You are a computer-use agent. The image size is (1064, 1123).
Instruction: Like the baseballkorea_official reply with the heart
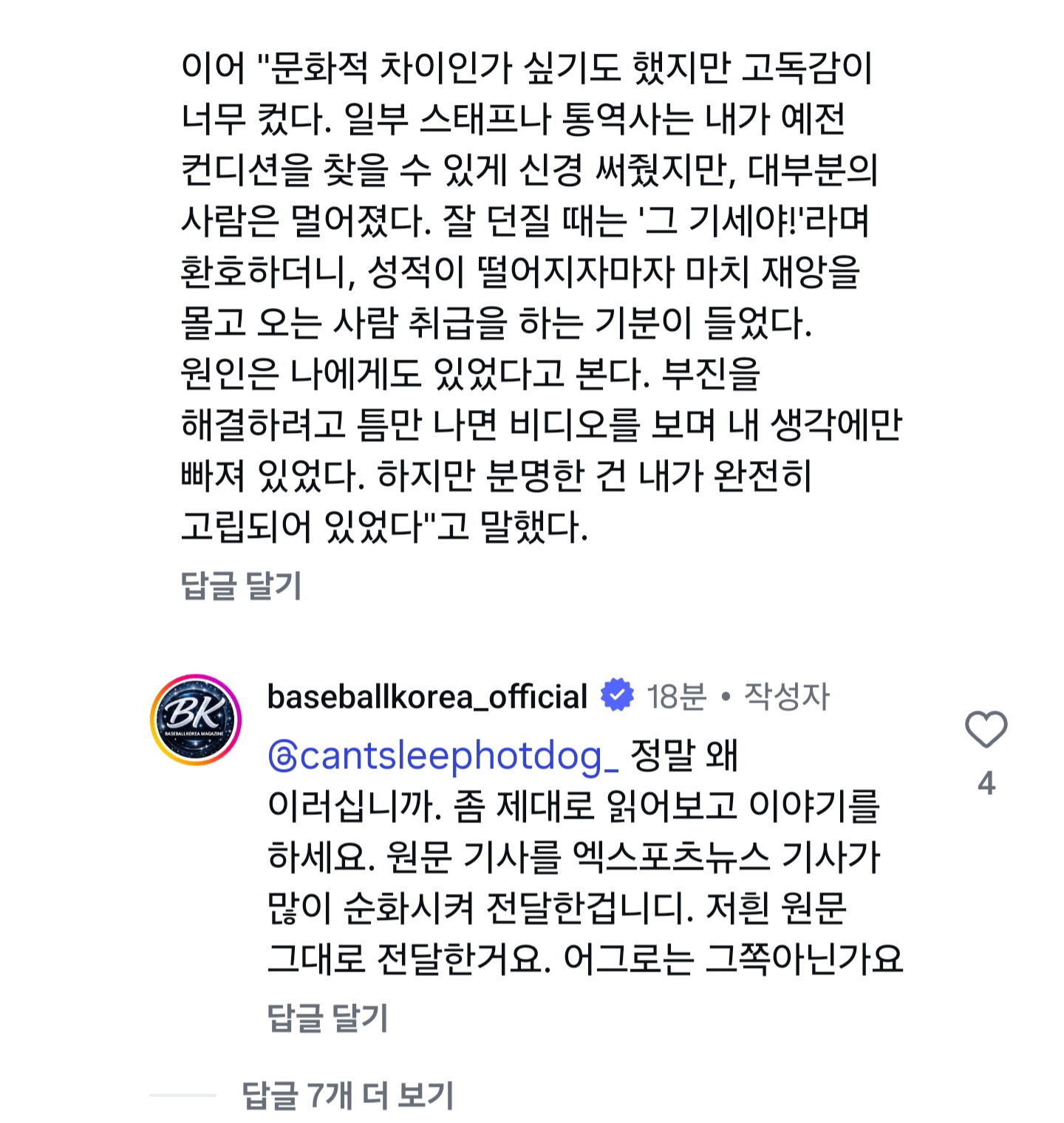pyautogui.click(x=986, y=729)
